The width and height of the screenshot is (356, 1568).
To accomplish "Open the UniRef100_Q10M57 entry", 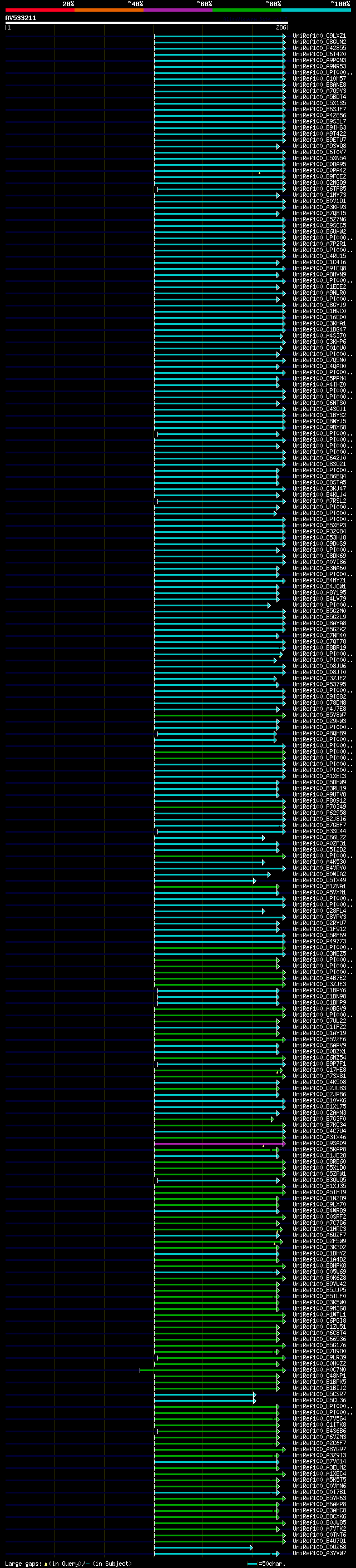I will [319, 79].
